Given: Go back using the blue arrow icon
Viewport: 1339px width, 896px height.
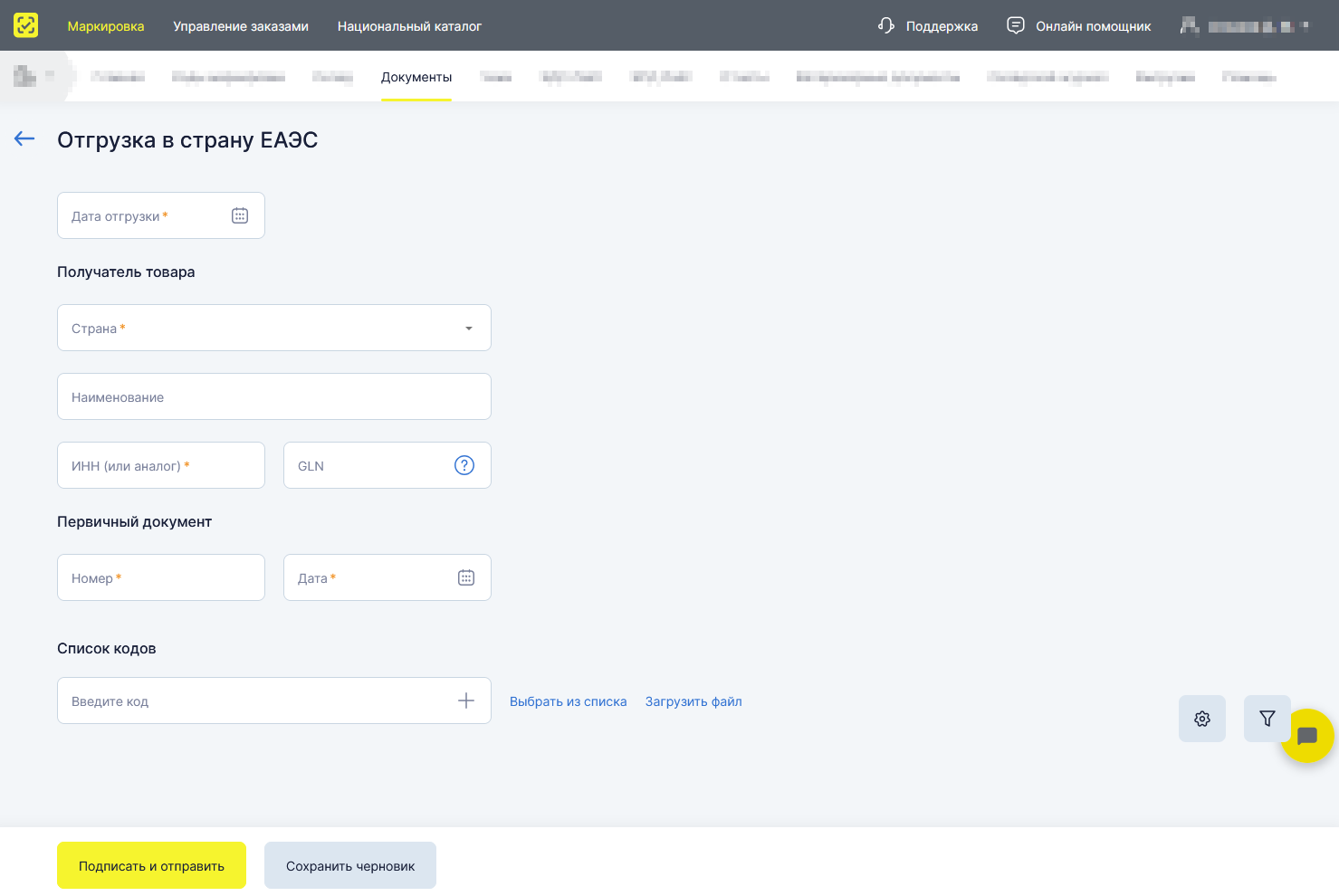Looking at the screenshot, I should pyautogui.click(x=24, y=138).
